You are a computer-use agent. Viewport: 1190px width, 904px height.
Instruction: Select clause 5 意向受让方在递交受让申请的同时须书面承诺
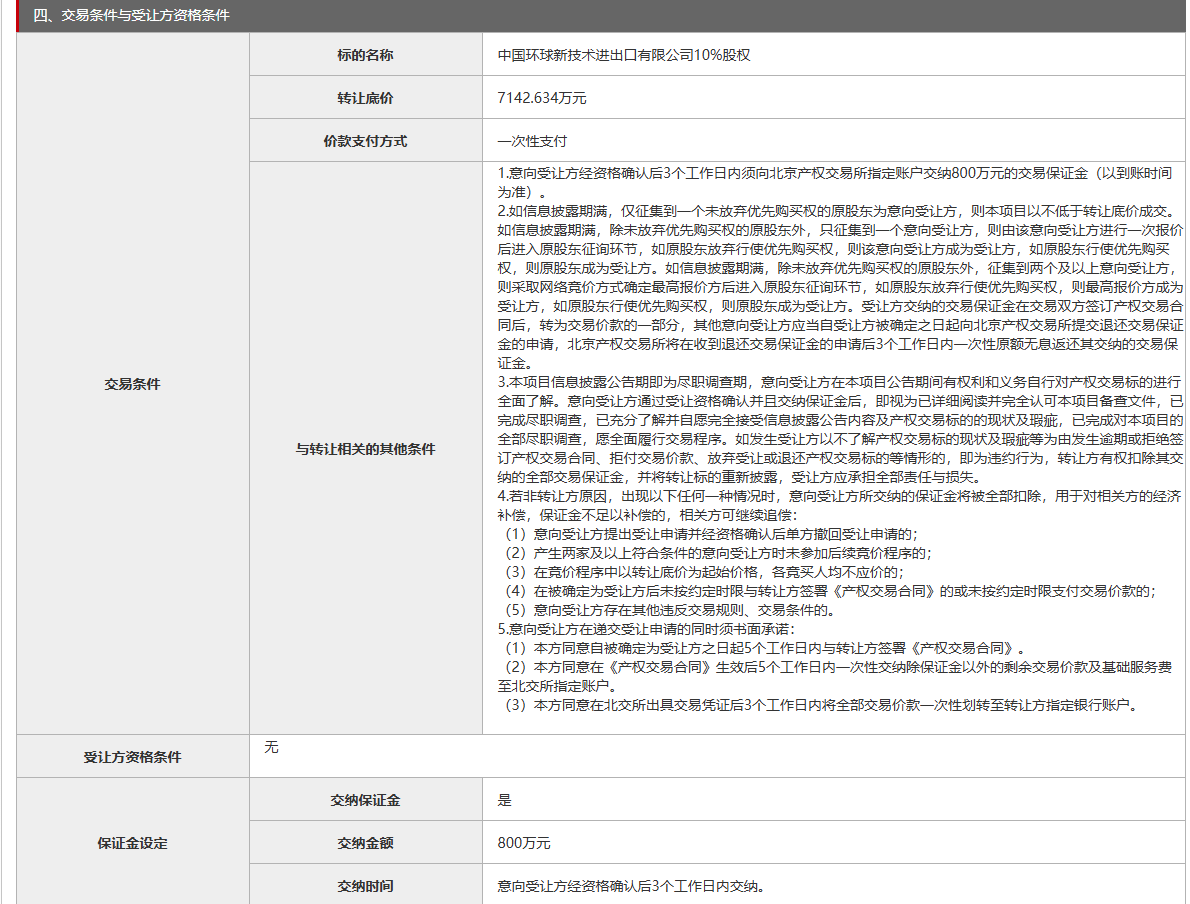[x=647, y=629]
